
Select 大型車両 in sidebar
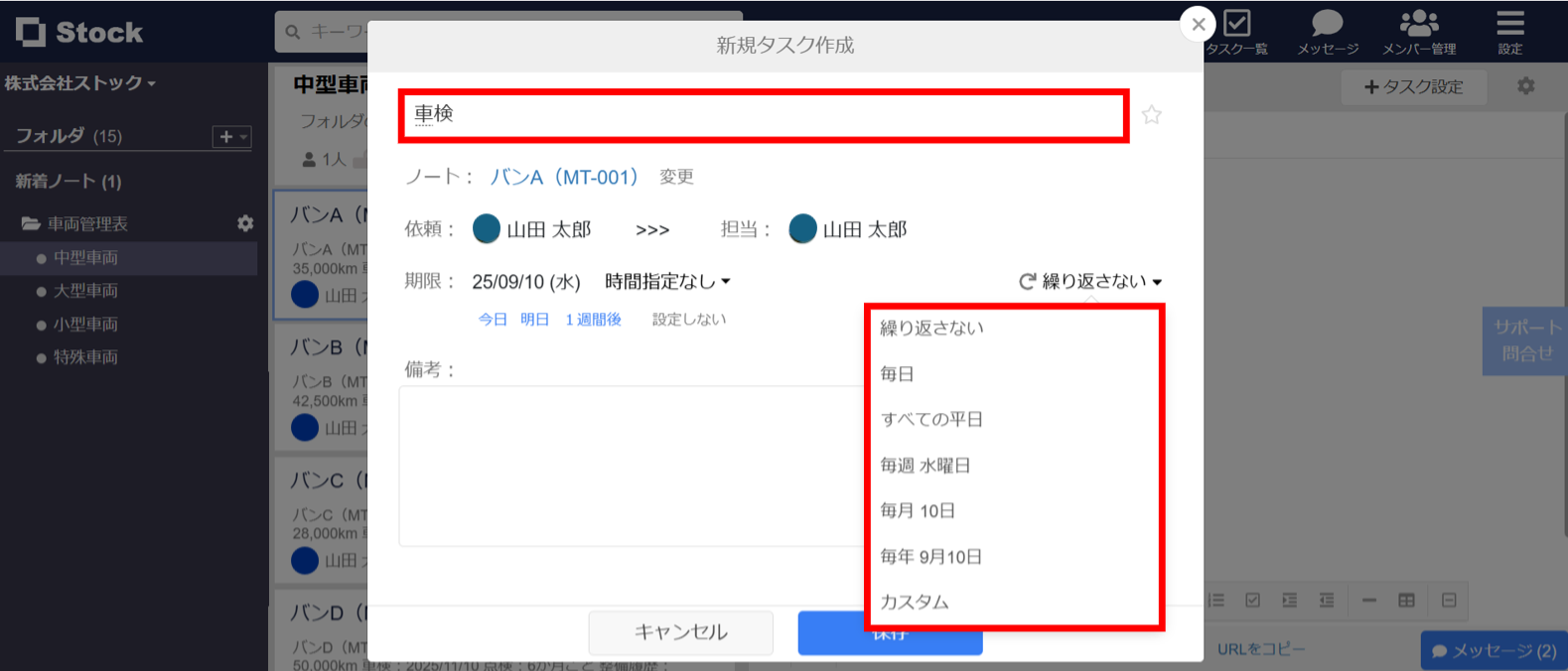pyautogui.click(x=85, y=291)
